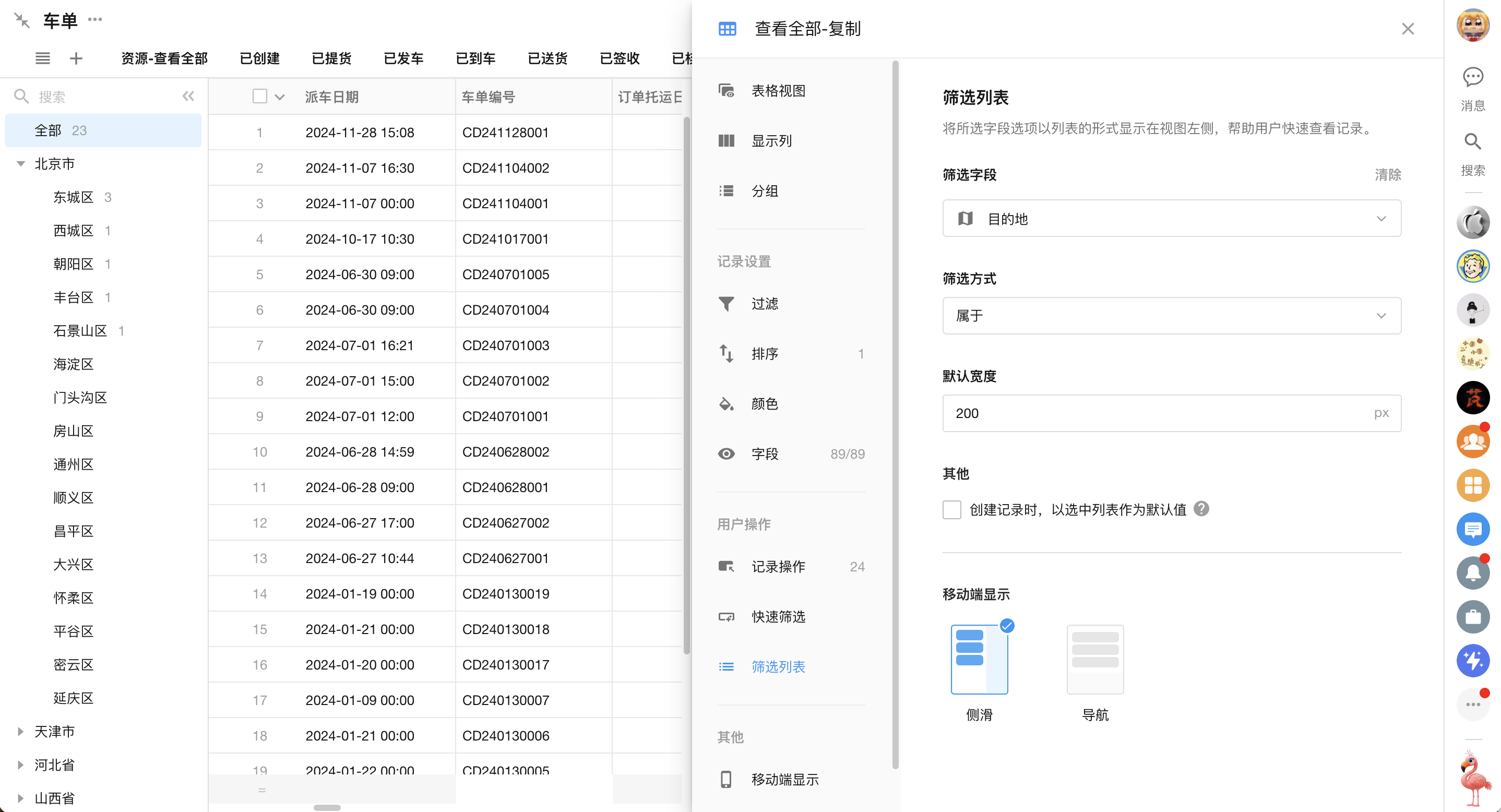Open the blue chat bubble icon
This screenshot has width=1501, height=812.
[x=1473, y=530]
